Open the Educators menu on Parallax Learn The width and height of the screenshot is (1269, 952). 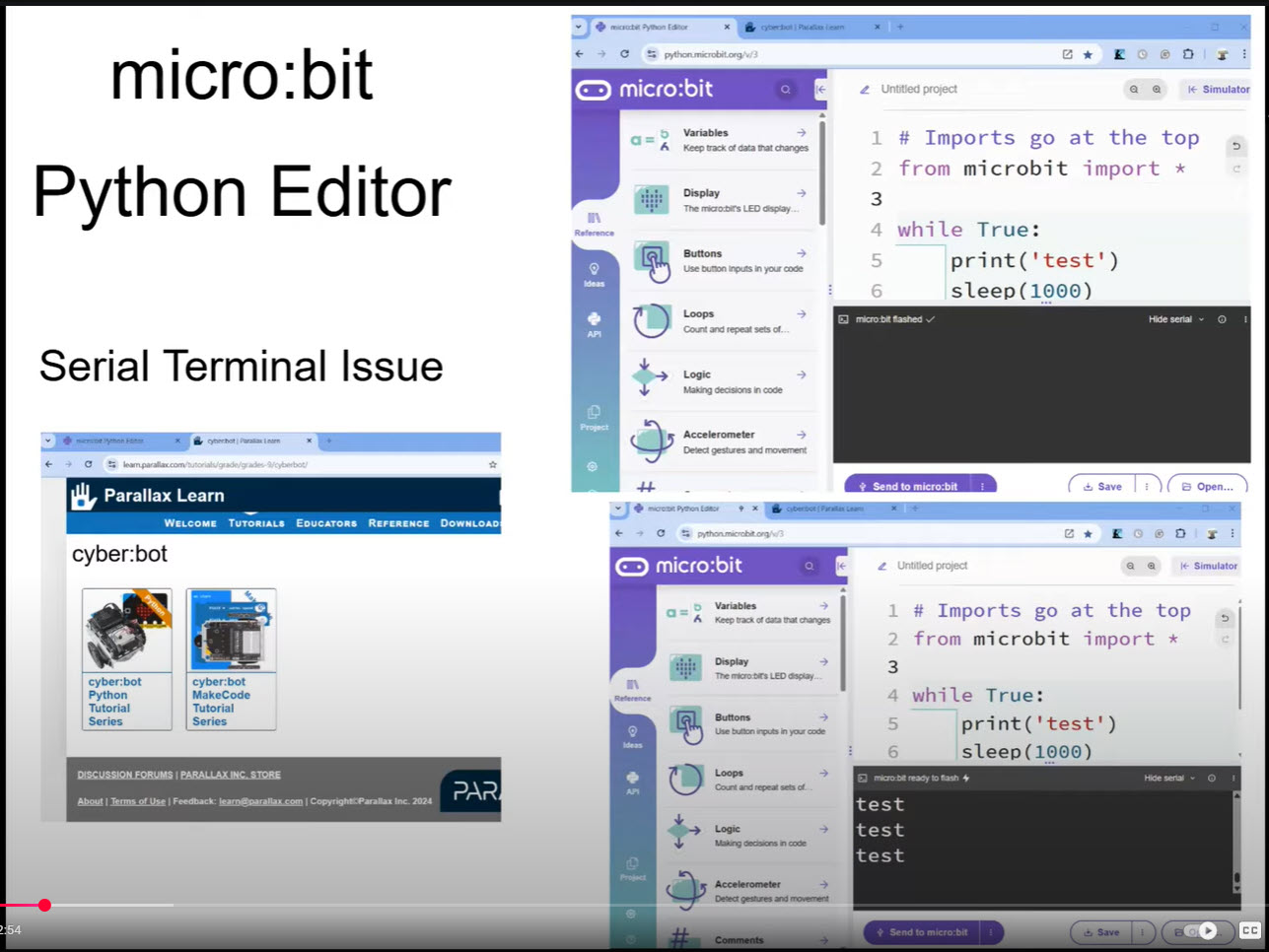pyautogui.click(x=326, y=523)
